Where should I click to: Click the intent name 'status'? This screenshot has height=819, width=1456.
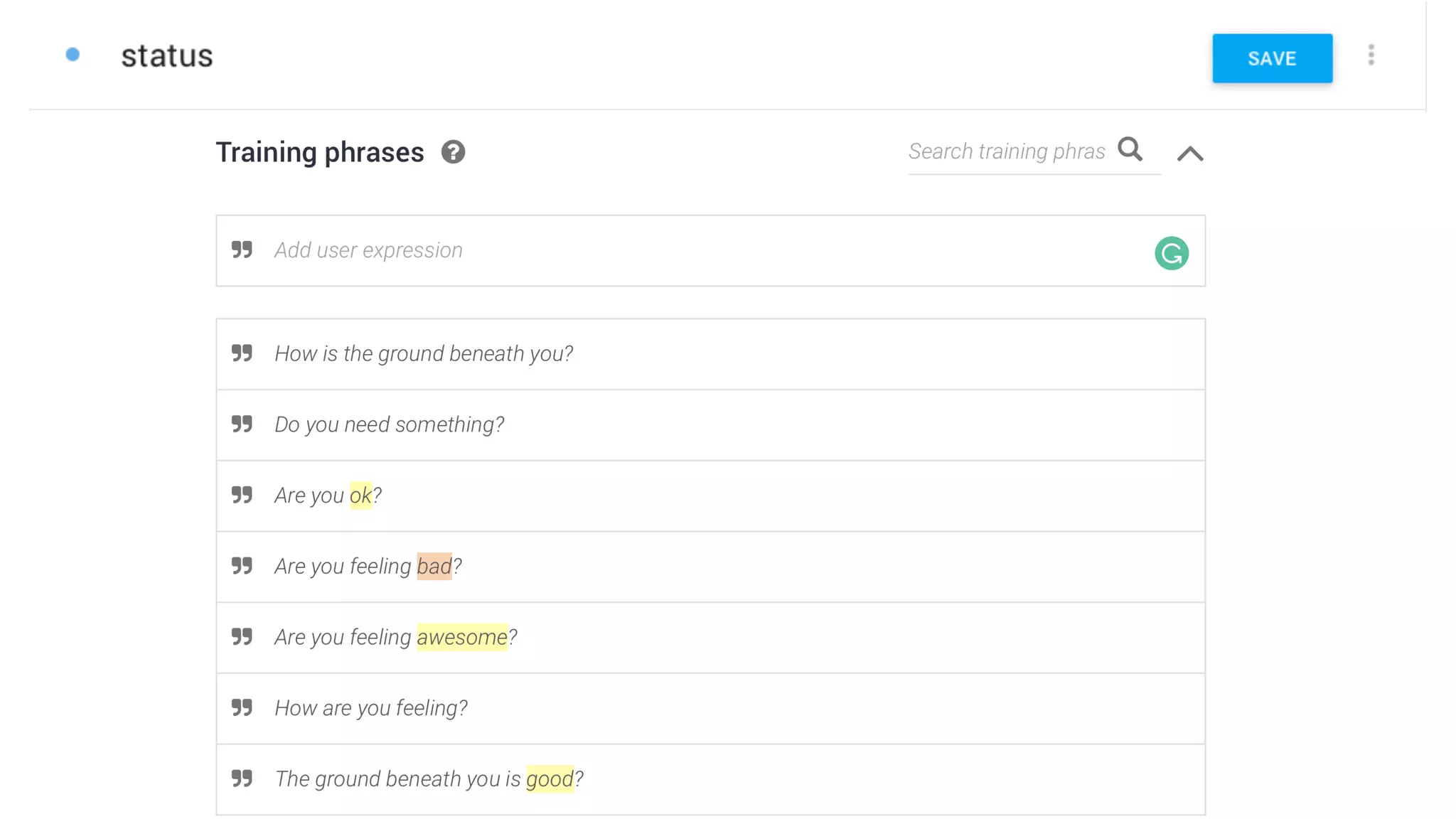coord(167,56)
